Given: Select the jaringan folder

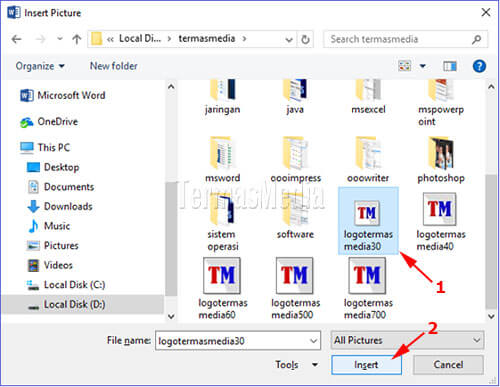Looking at the screenshot, I should [222, 97].
